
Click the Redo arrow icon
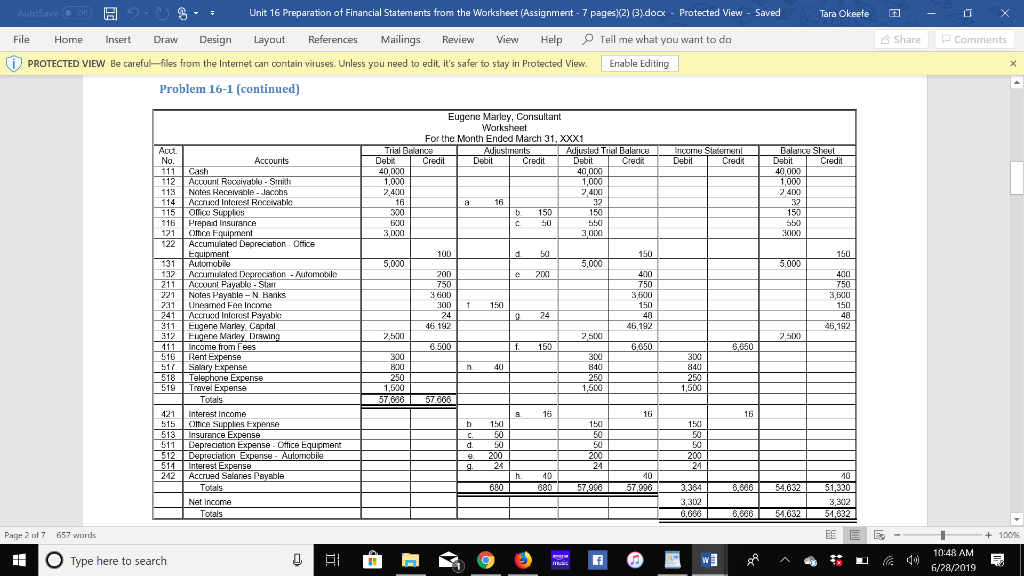(161, 13)
